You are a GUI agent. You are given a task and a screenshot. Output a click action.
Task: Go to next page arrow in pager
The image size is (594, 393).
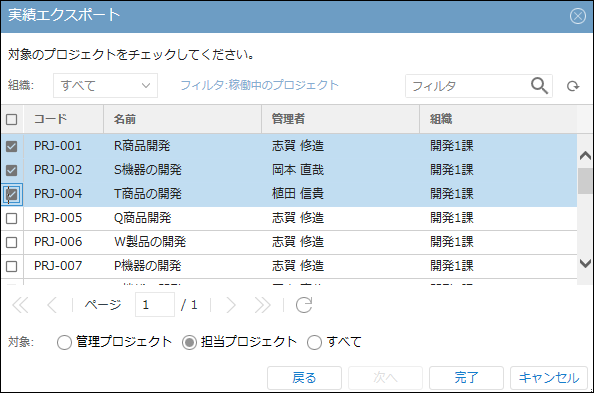(231, 305)
